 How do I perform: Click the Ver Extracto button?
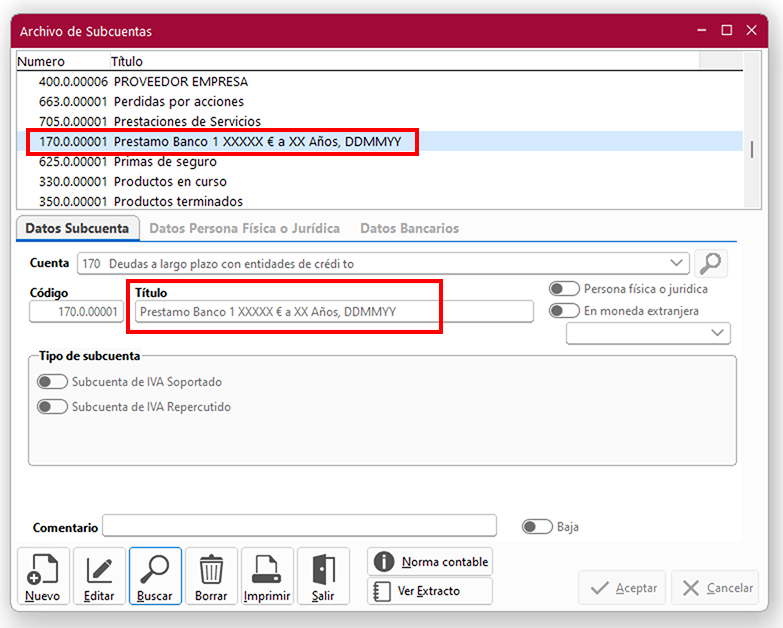click(430, 591)
